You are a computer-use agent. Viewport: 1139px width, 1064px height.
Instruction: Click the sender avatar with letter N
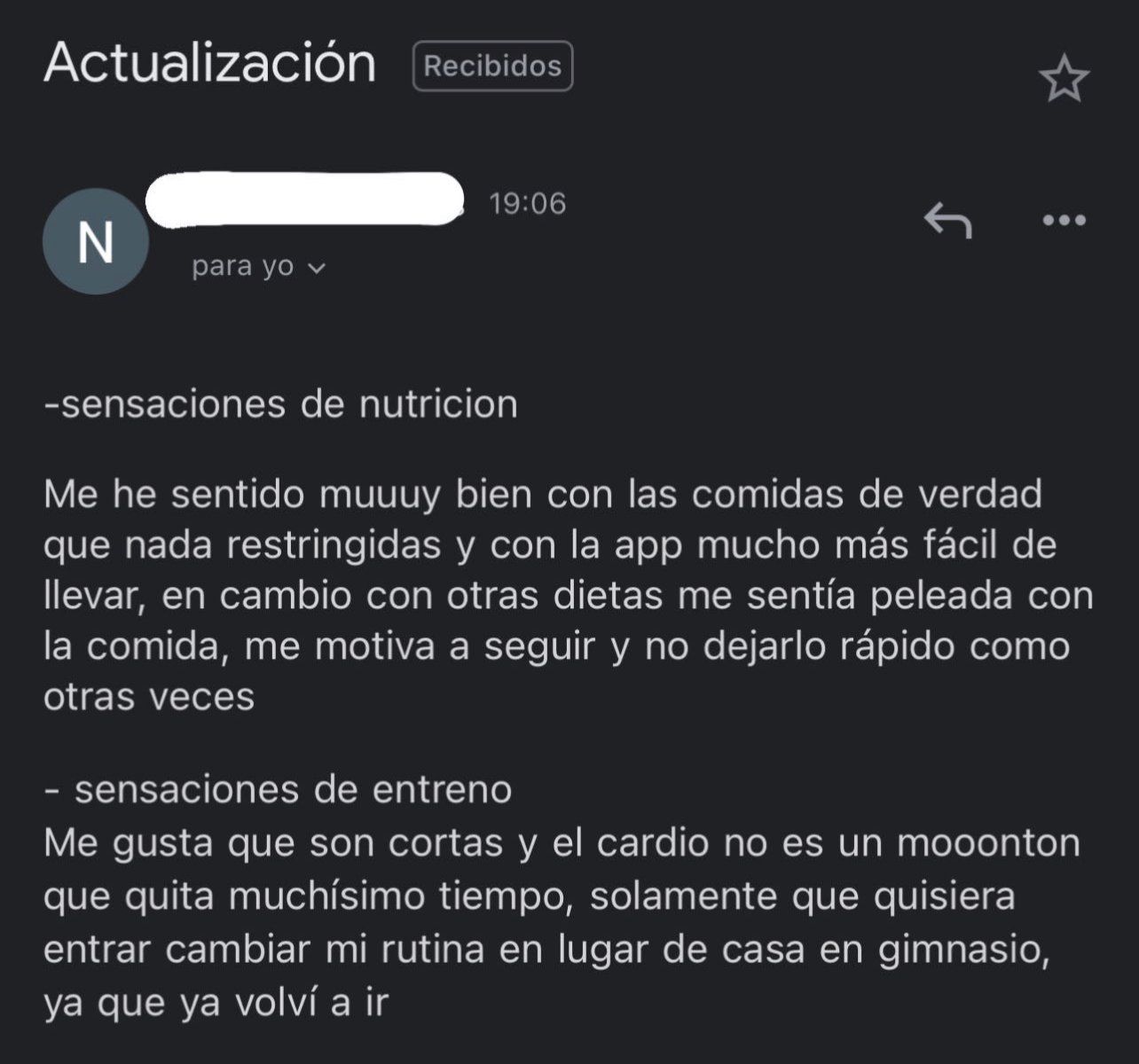(x=95, y=241)
